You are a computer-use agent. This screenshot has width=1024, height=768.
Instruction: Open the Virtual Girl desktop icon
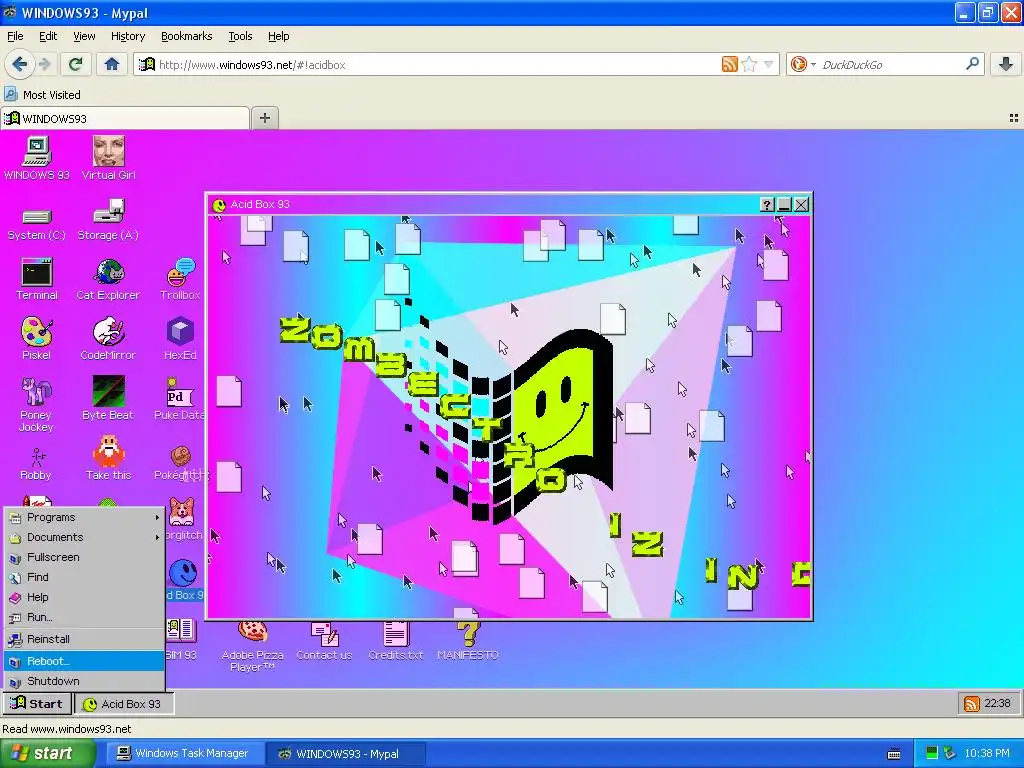pos(108,157)
